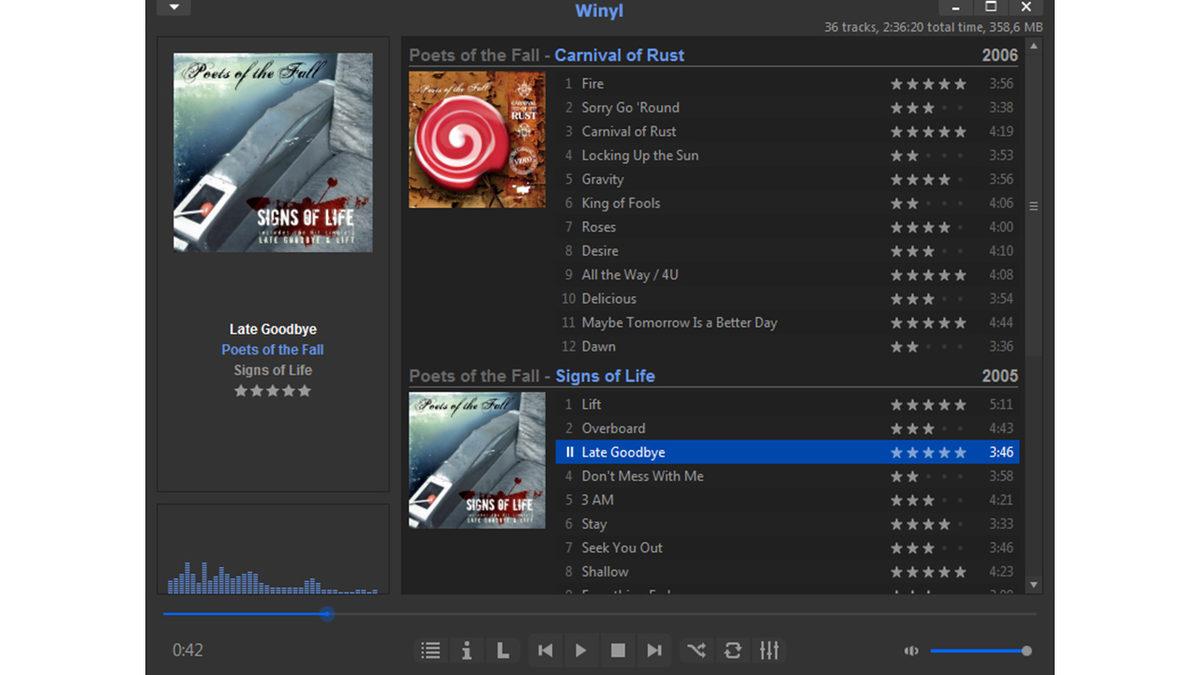Screen dimensions: 1200x675
Task: Open lyrics using the L icon
Action: [503, 650]
